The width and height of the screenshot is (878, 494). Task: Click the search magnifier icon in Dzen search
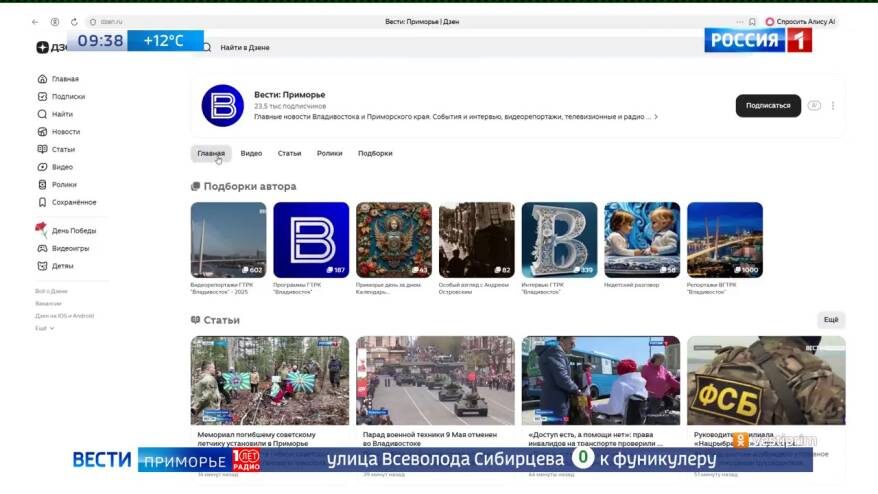click(x=207, y=48)
